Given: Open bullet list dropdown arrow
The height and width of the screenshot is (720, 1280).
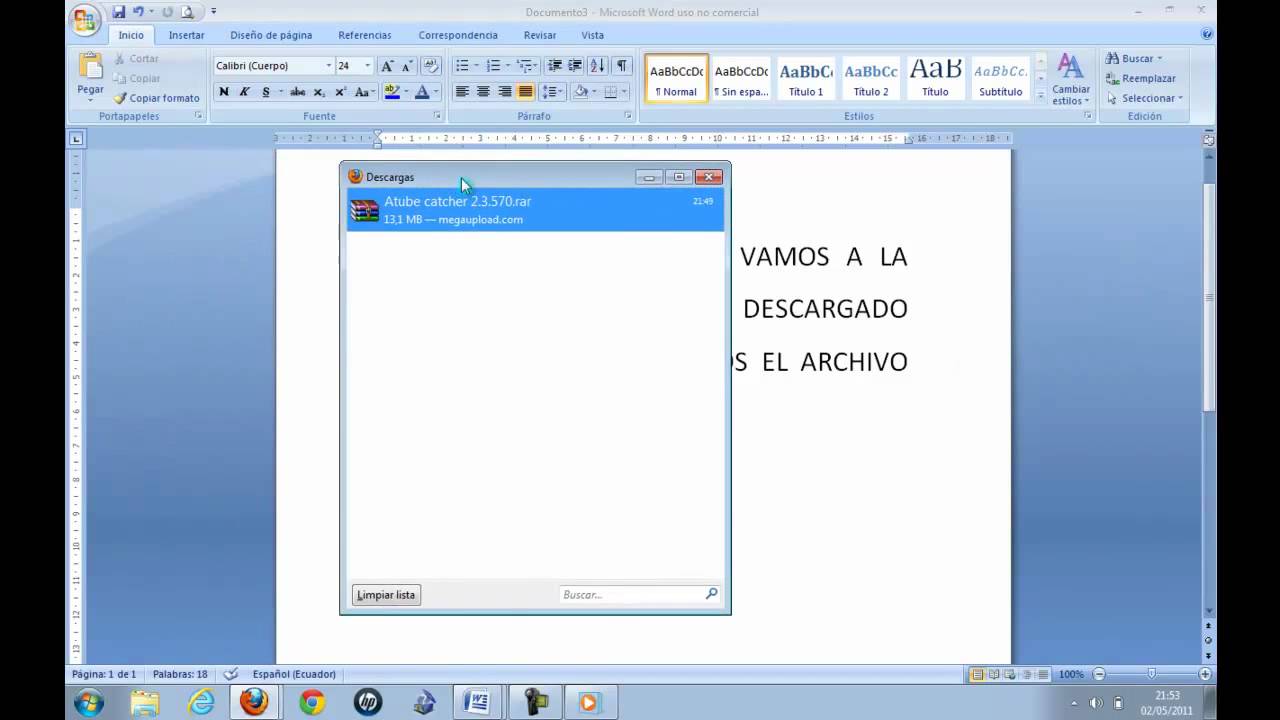Looking at the screenshot, I should click(475, 66).
